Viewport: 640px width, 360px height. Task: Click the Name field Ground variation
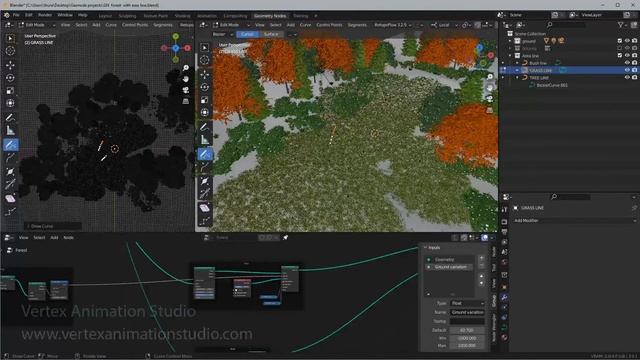point(467,312)
